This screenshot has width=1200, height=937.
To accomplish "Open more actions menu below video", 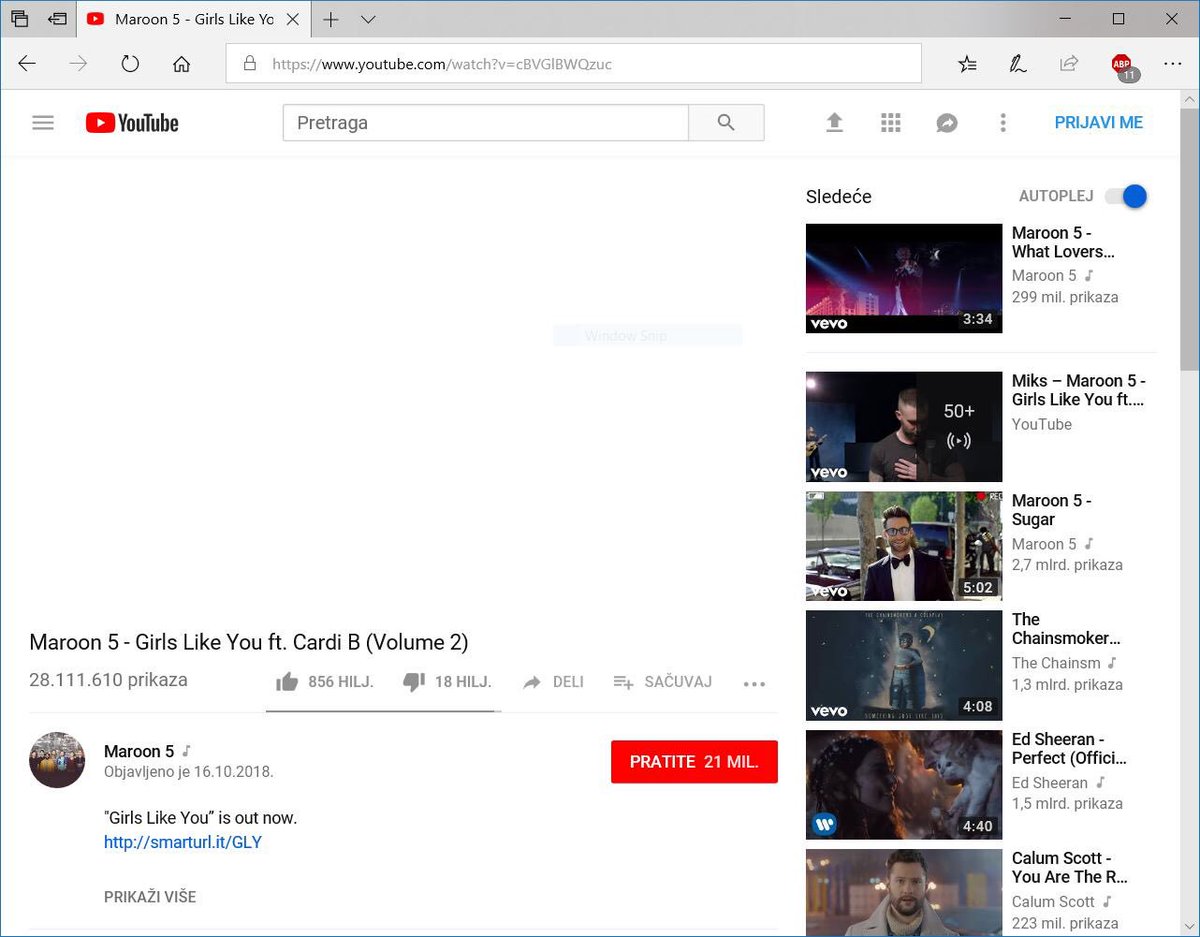I will pos(754,684).
